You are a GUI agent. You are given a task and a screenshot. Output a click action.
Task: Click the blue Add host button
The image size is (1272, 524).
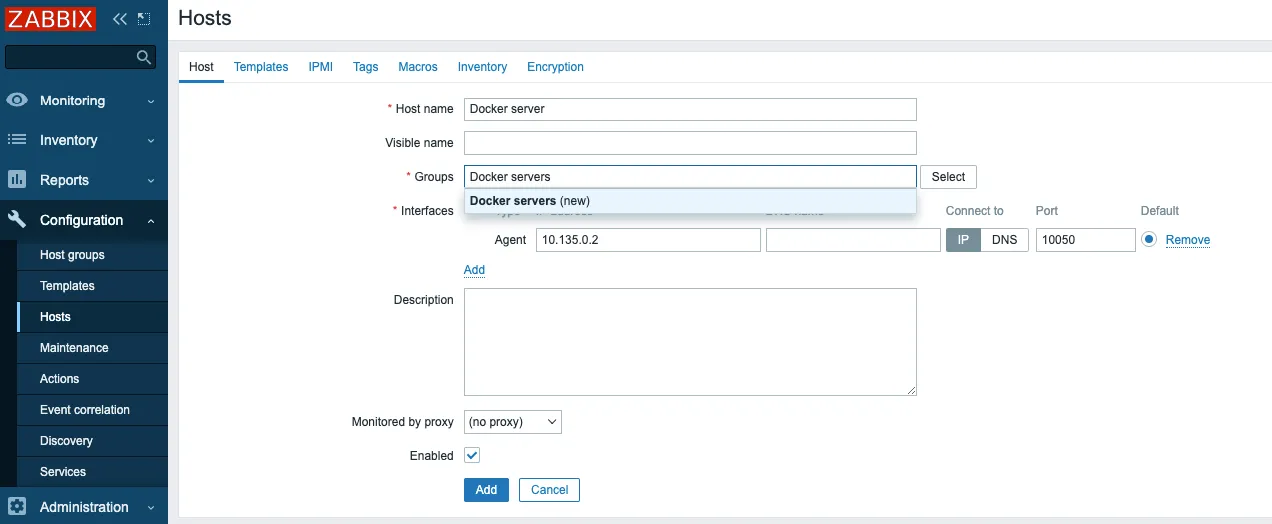(486, 490)
